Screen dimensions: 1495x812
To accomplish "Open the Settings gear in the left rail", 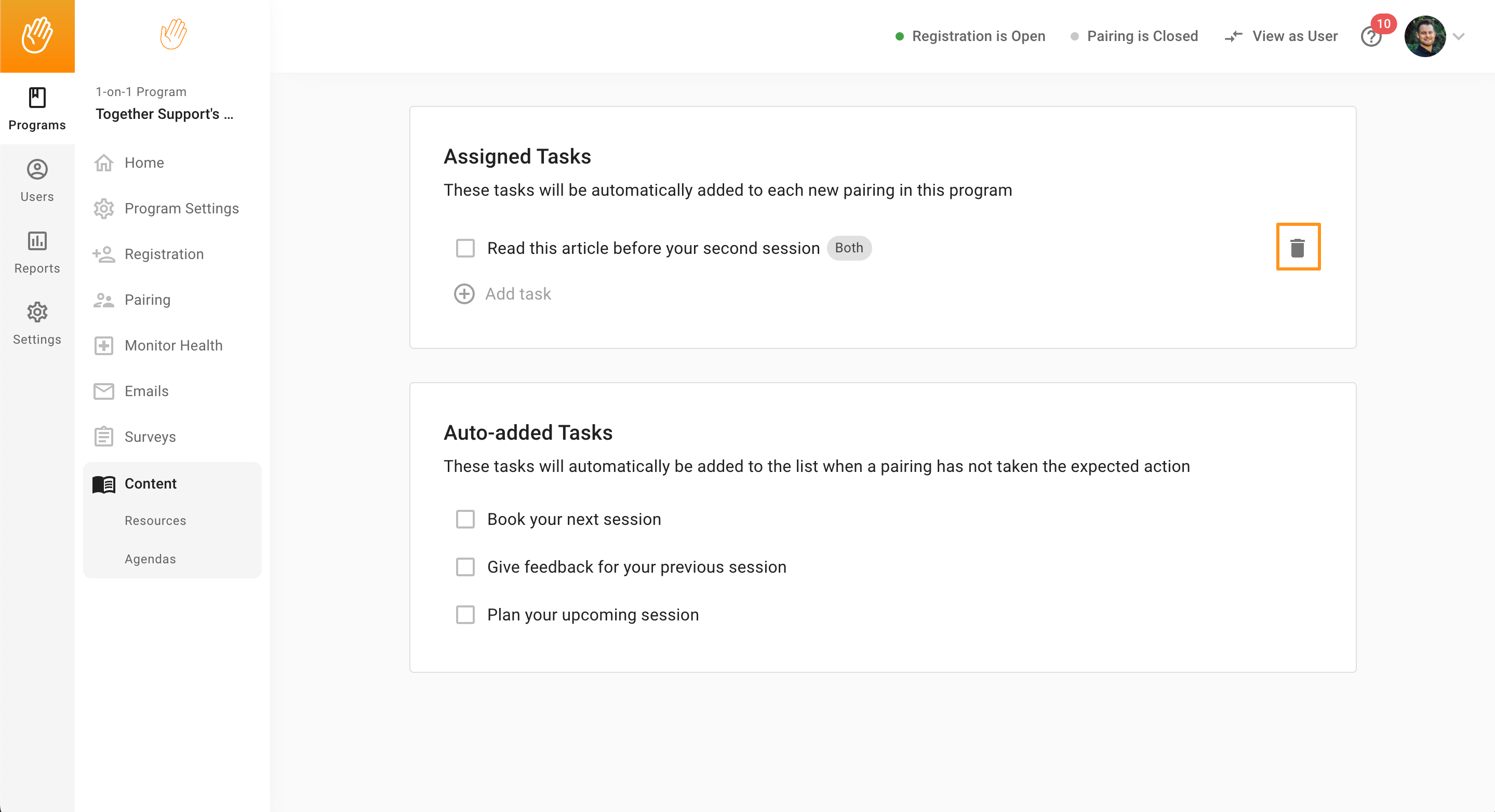I will [x=37, y=312].
